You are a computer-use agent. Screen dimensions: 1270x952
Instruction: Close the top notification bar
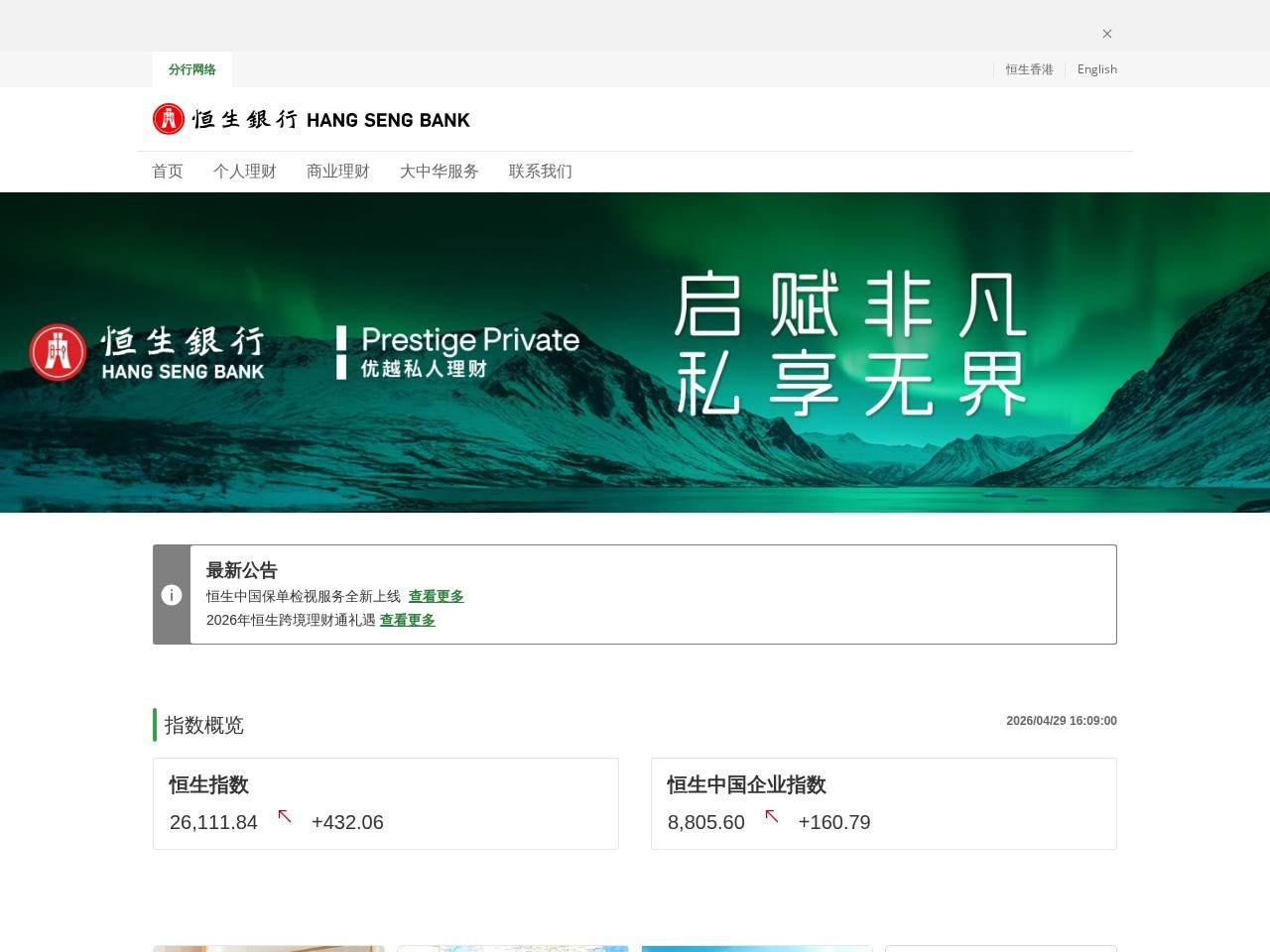click(x=1107, y=34)
